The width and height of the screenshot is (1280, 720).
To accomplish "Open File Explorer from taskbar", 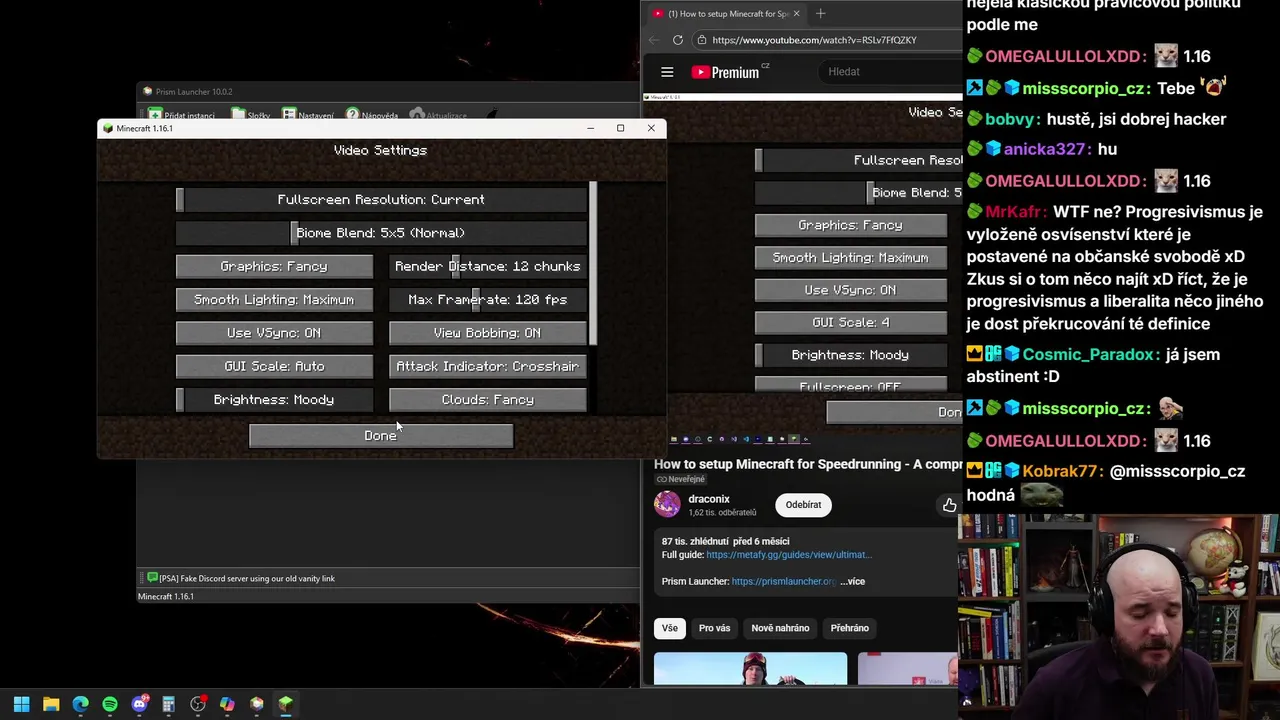I will point(51,704).
